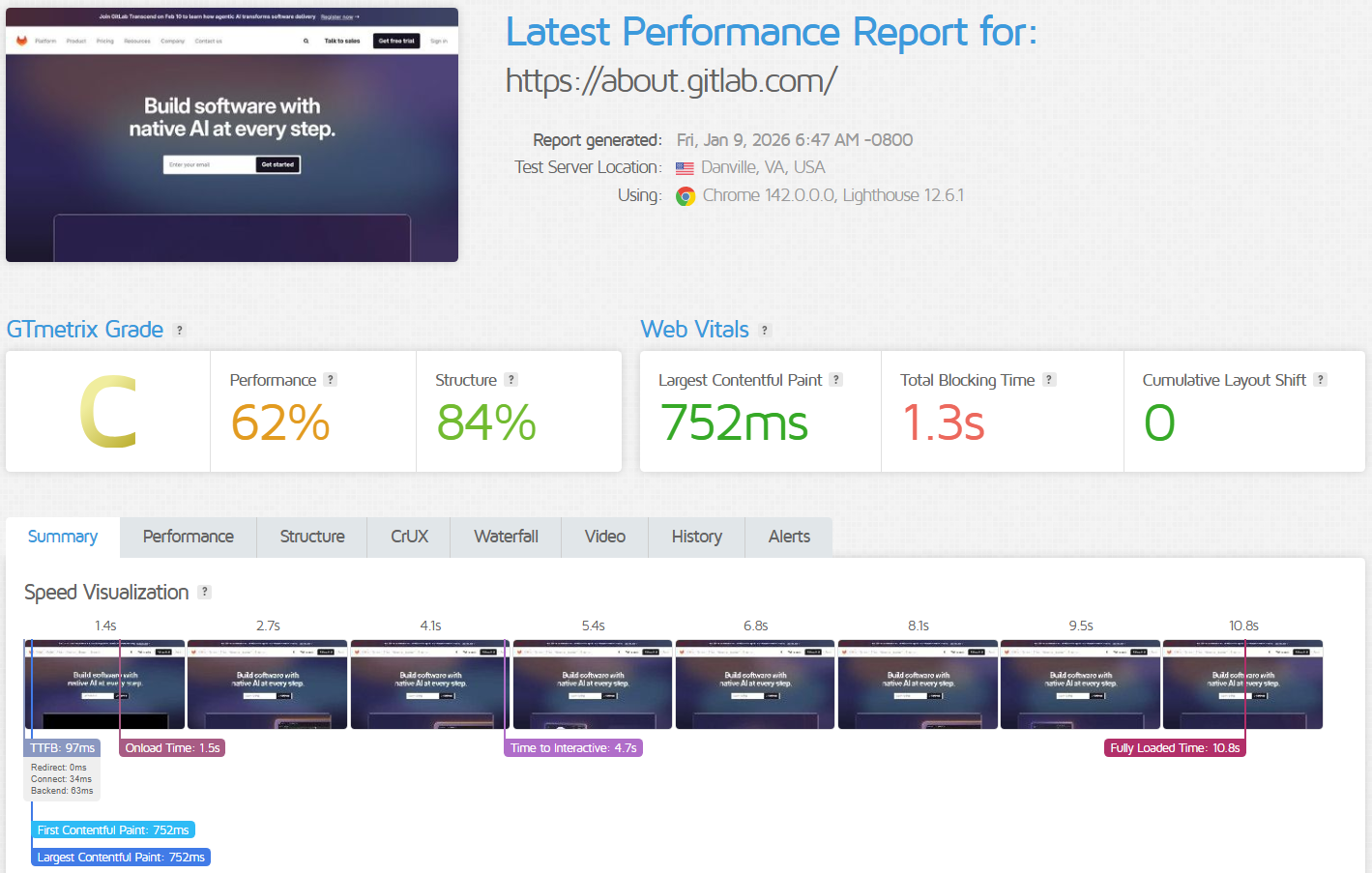Click the 1.4s filmstrip frame
Image resolution: width=1372 pixels, height=873 pixels.
[x=104, y=684]
